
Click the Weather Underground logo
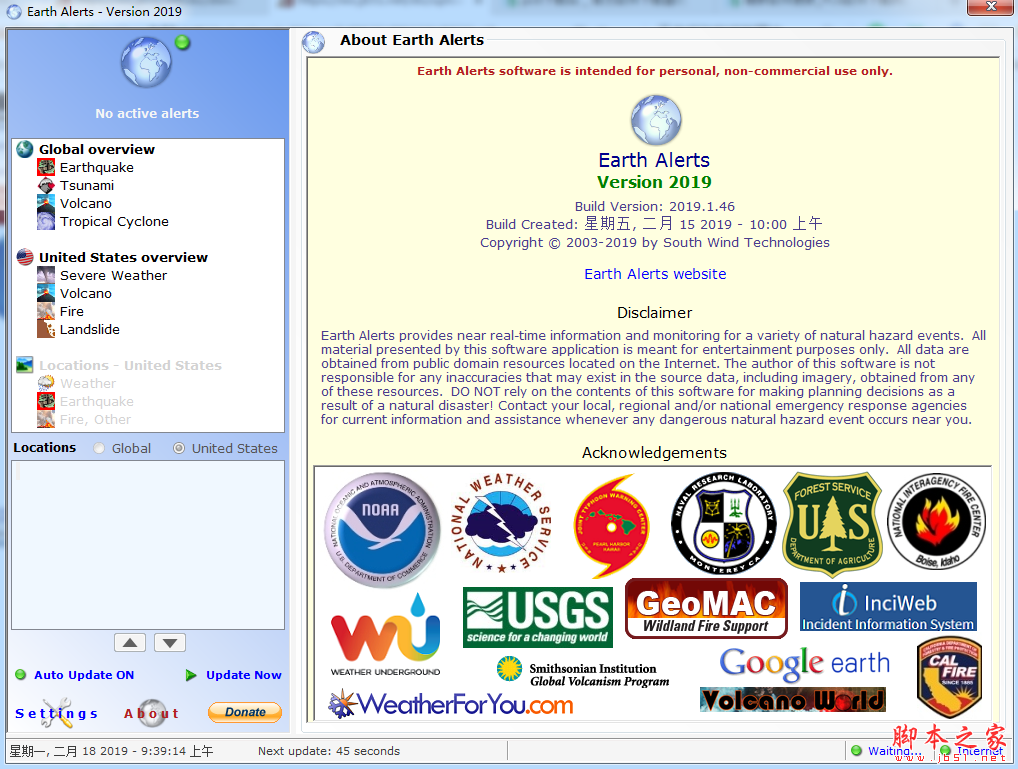[x=386, y=635]
